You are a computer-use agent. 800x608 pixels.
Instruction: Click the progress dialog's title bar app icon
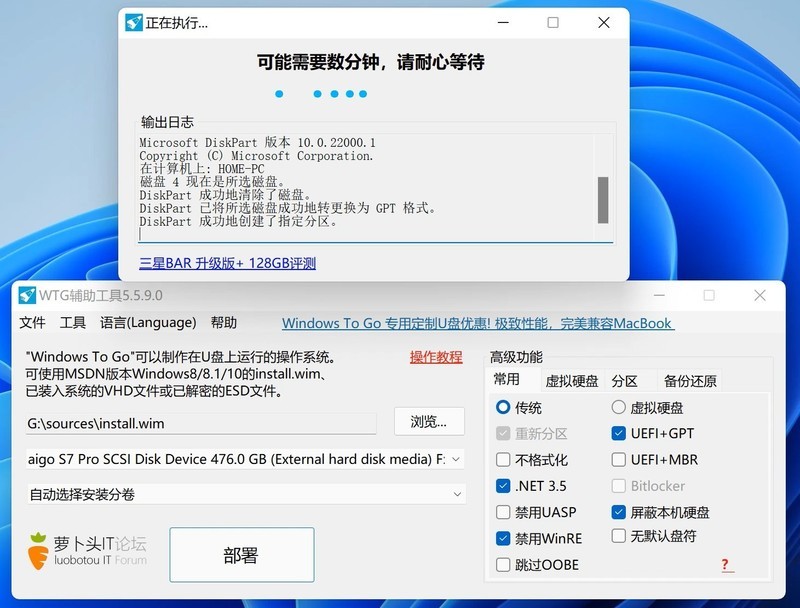pyautogui.click(x=132, y=22)
